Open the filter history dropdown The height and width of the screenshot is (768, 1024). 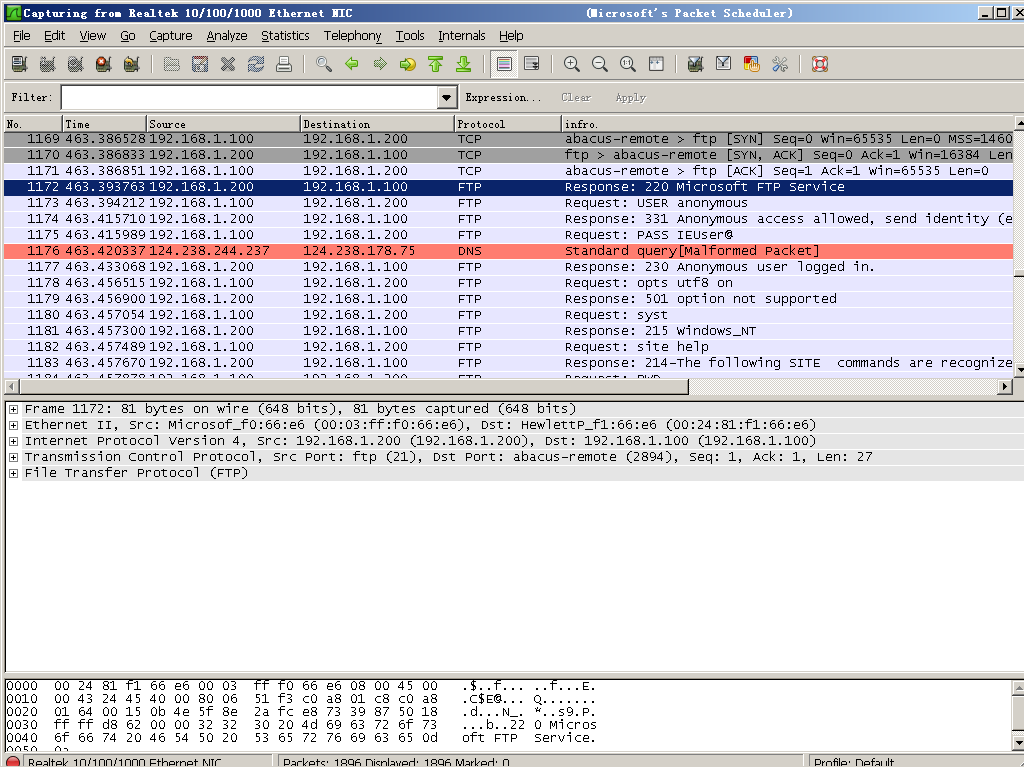tap(447, 98)
